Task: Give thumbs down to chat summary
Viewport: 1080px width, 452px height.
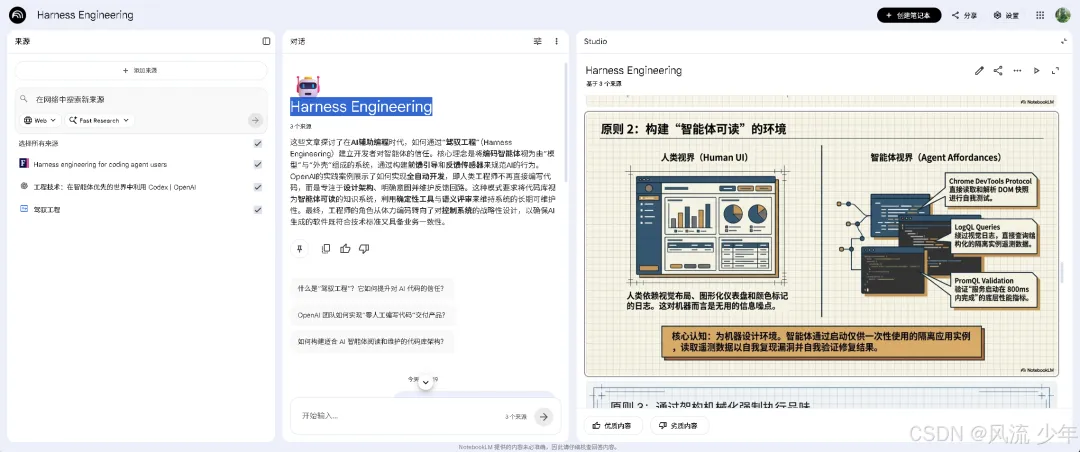Action: pyautogui.click(x=364, y=249)
